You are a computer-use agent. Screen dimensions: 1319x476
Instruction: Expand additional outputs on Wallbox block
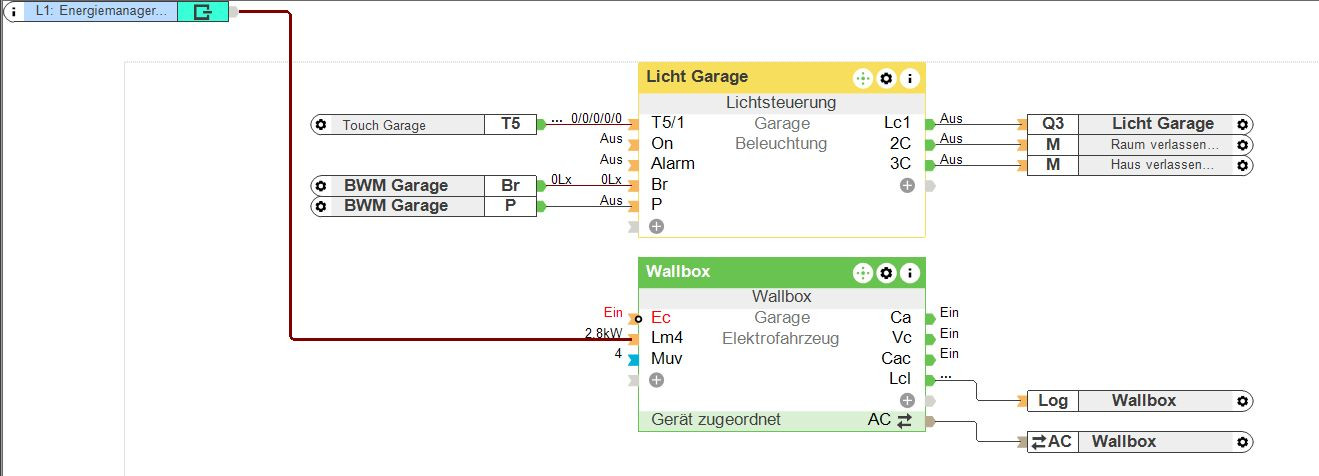pos(907,400)
